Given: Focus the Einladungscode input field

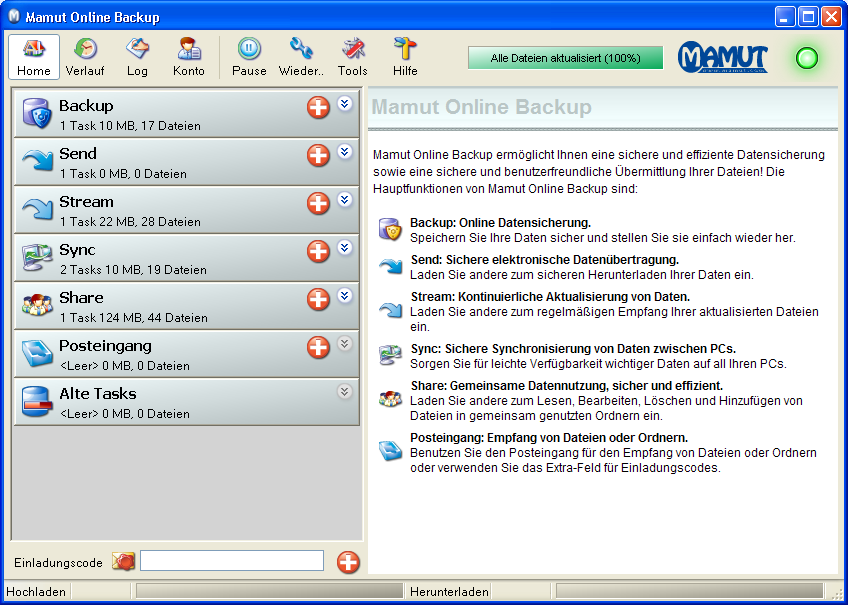Looking at the screenshot, I should coord(232,561).
